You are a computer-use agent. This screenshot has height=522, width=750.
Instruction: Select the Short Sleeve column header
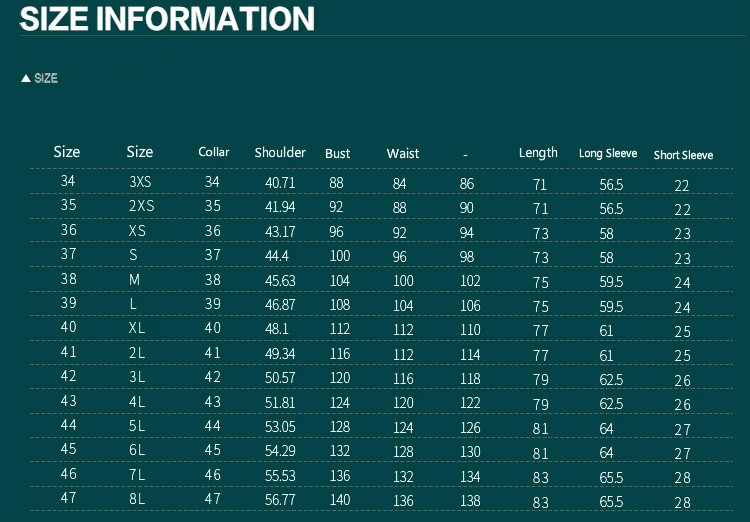[684, 155]
